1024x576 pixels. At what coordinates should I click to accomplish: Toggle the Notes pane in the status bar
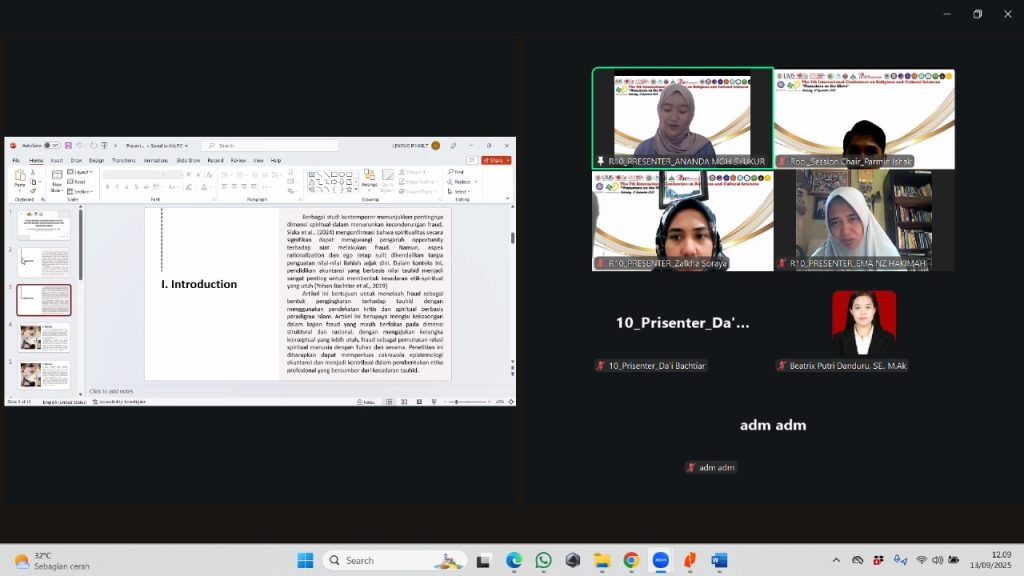[x=366, y=401]
